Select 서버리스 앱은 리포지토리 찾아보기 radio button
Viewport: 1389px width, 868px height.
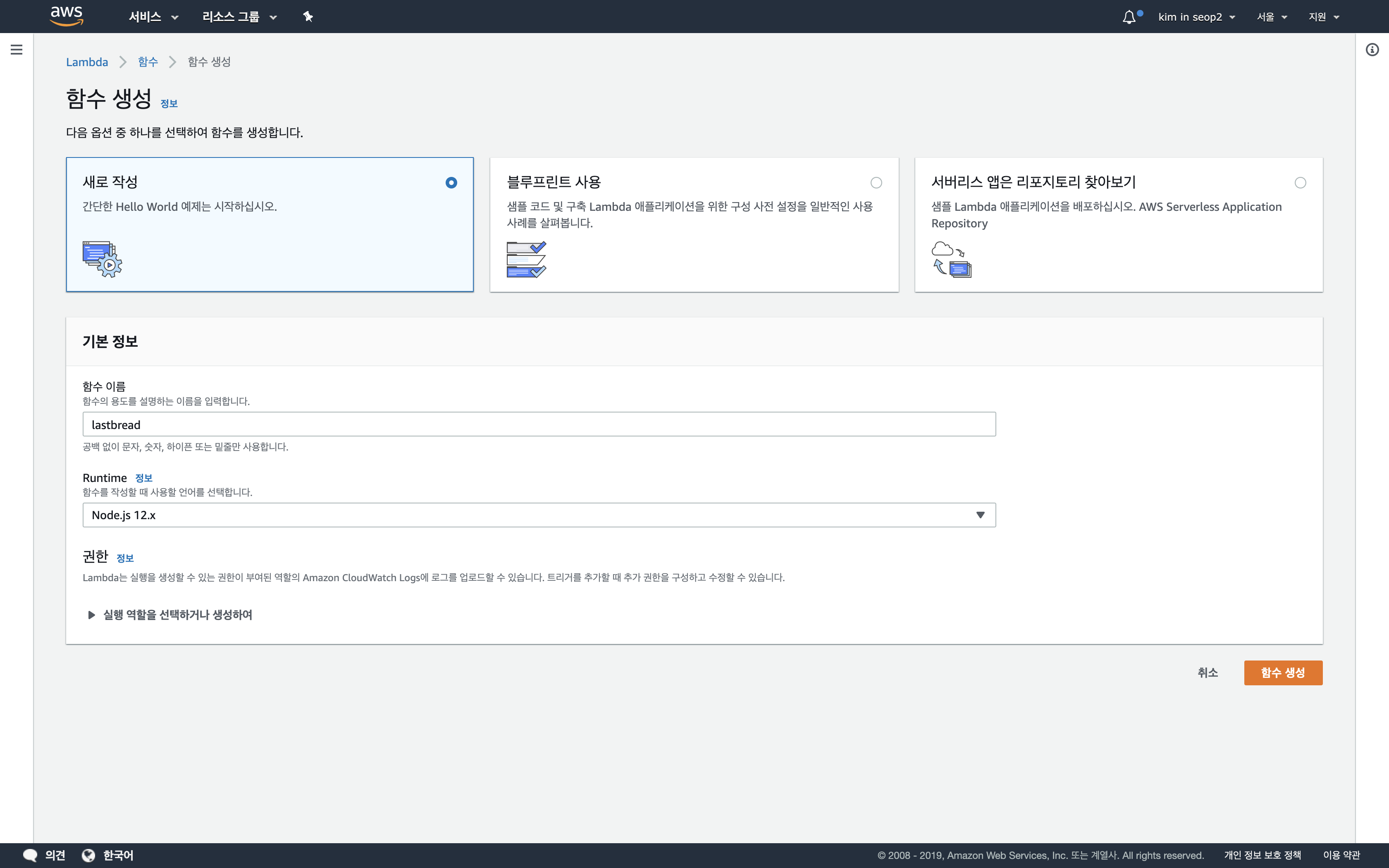(x=1300, y=183)
